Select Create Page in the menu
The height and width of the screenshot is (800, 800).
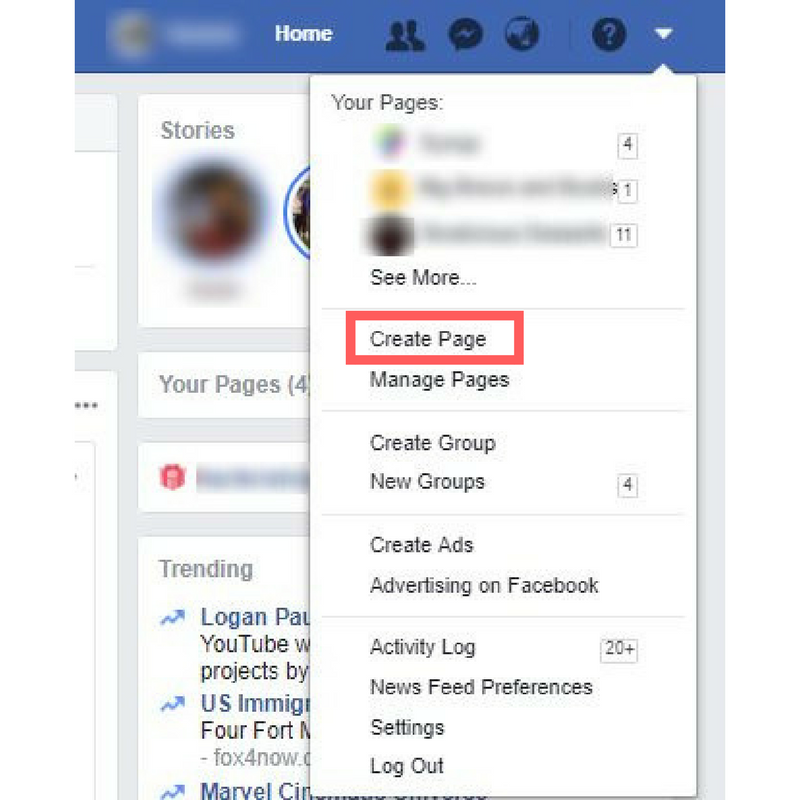(428, 339)
